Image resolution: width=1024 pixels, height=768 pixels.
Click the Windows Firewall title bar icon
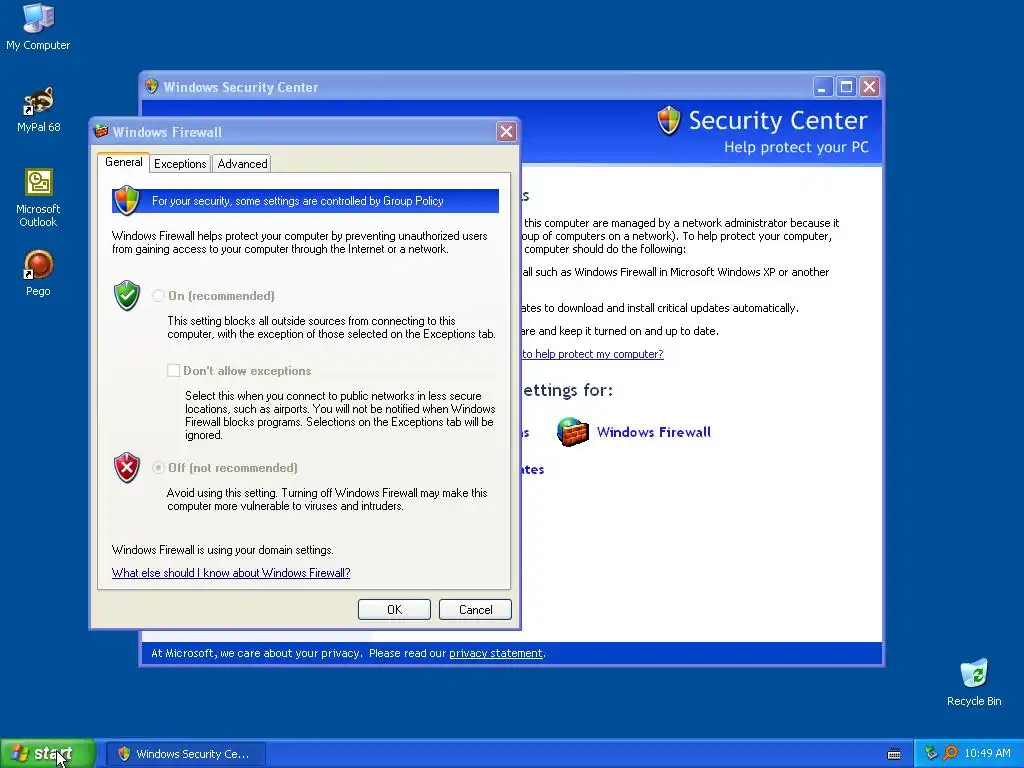[101, 131]
